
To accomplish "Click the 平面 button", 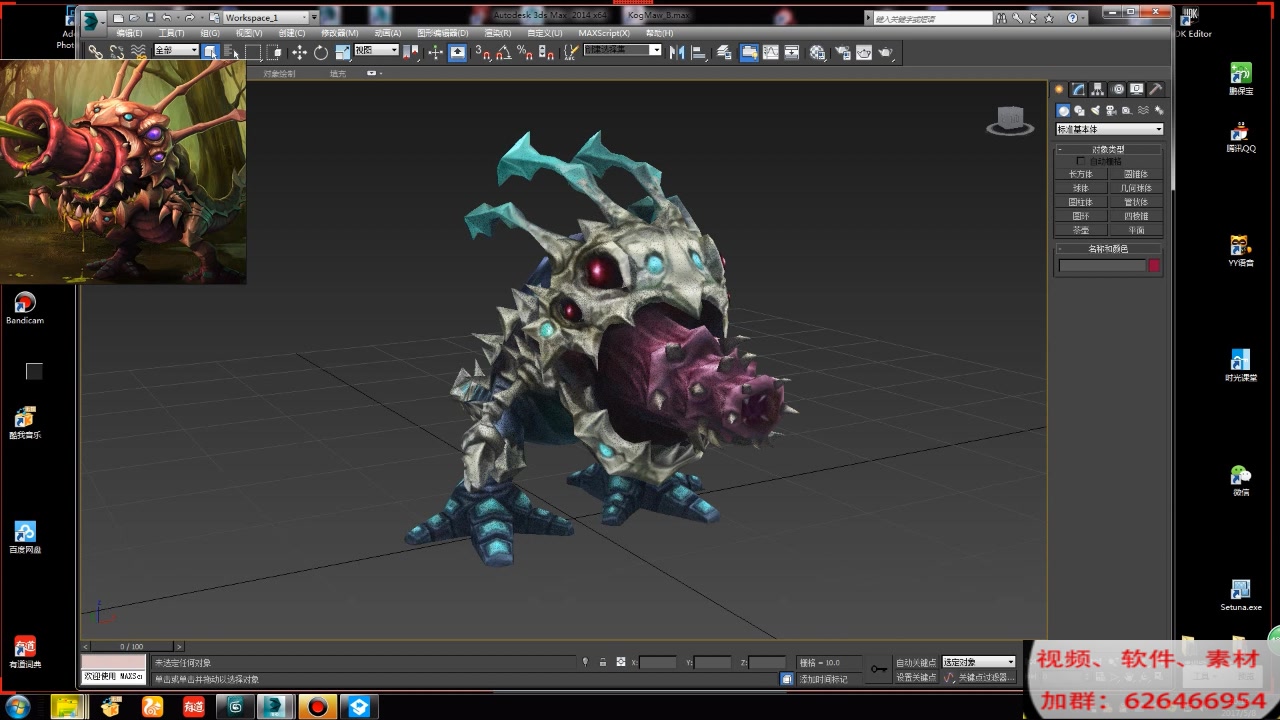I will click(1136, 230).
